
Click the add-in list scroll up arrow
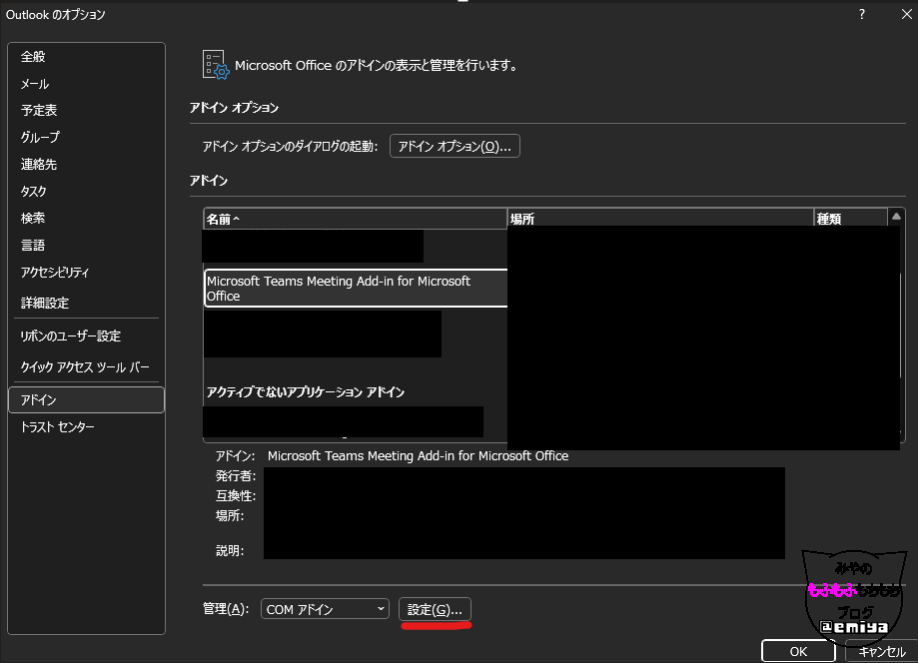(896, 217)
